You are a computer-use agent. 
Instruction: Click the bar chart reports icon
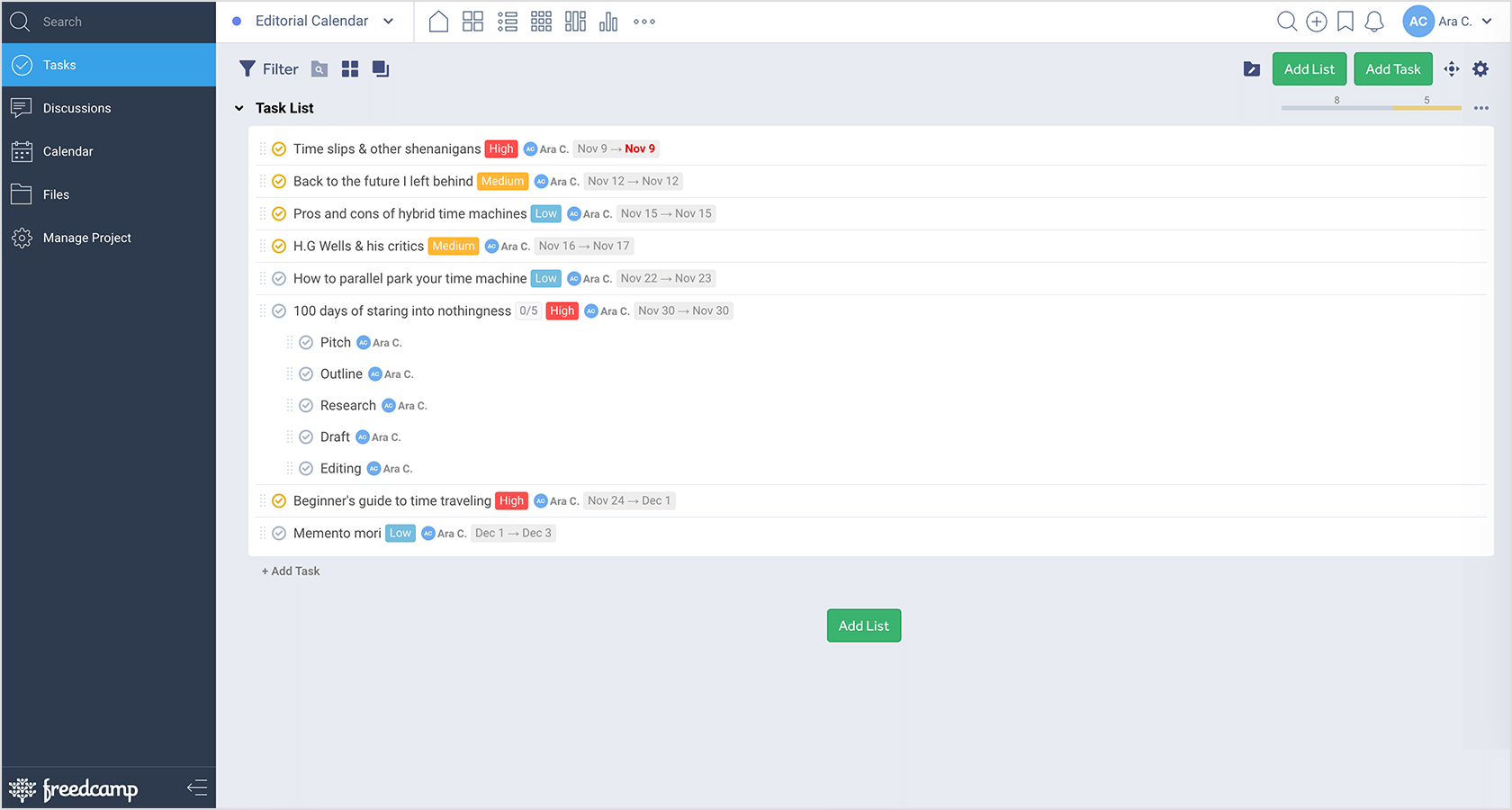(x=608, y=22)
